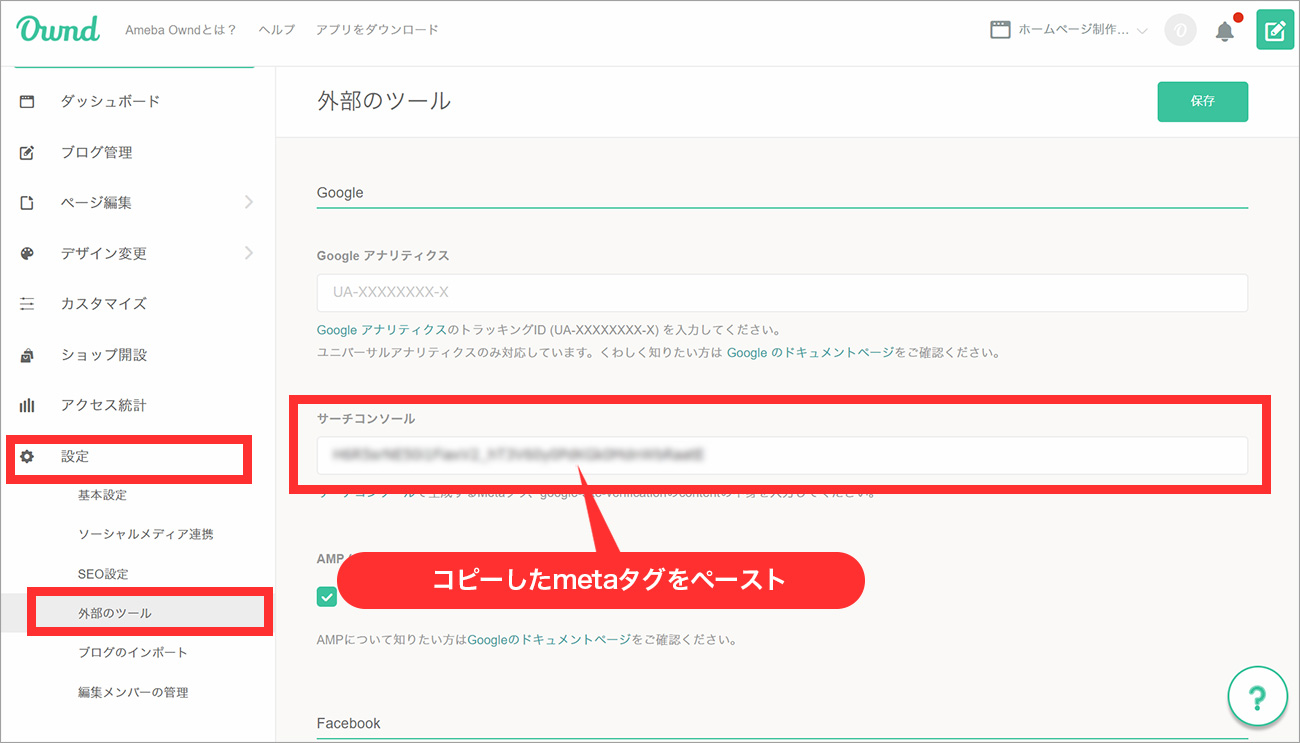Click the 保存 button
Screen dimensions: 1300x743
pyautogui.click(x=1202, y=101)
